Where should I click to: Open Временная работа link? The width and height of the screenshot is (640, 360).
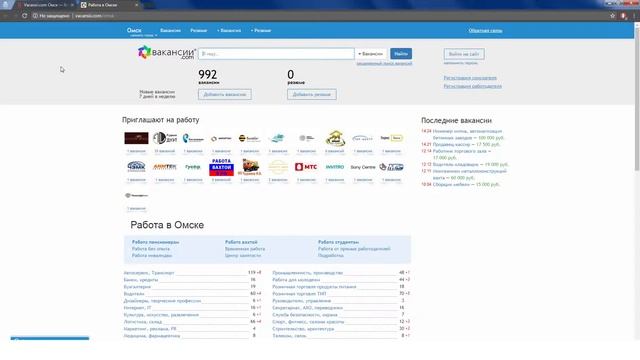pyautogui.click(x=245, y=249)
